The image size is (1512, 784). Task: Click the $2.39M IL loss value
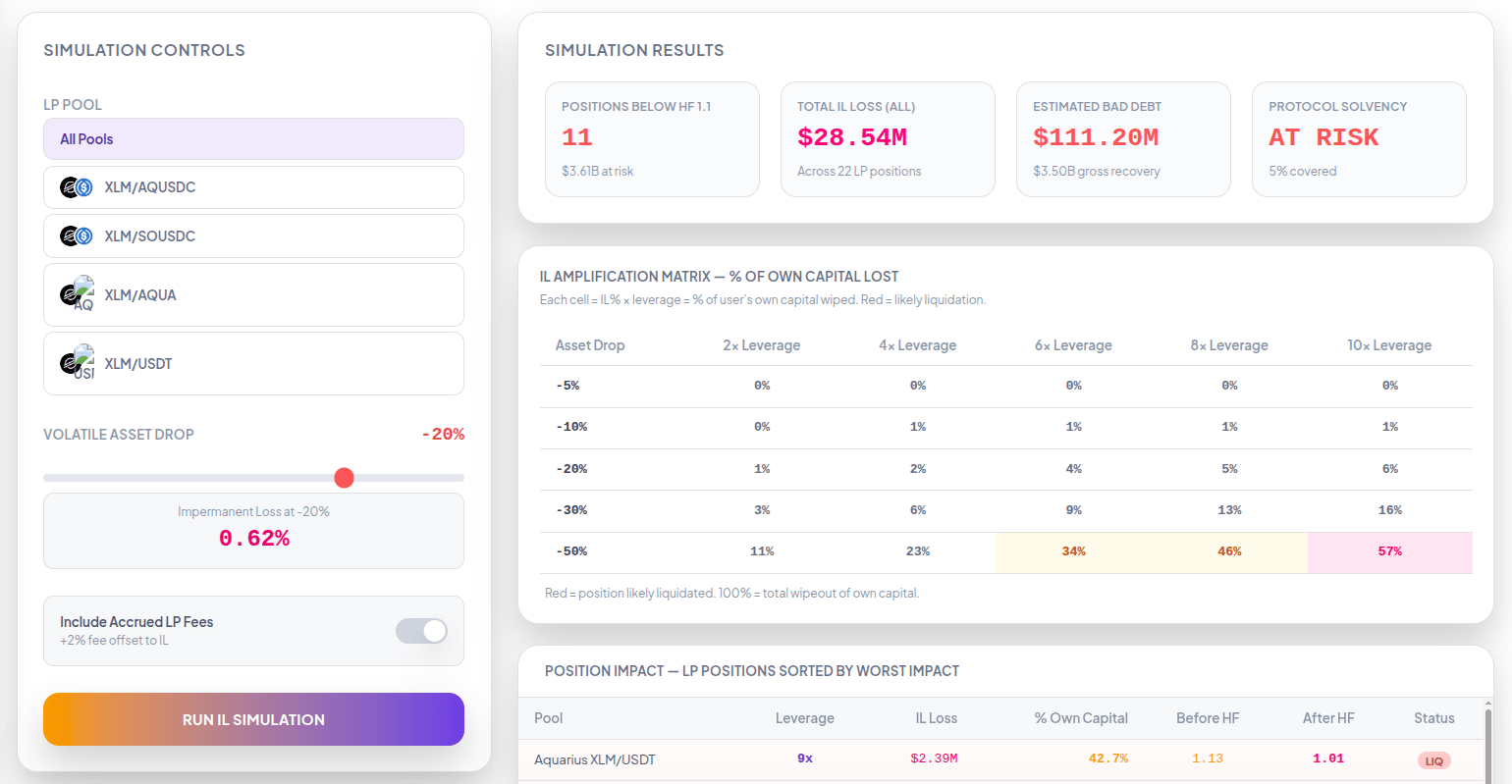[934, 758]
